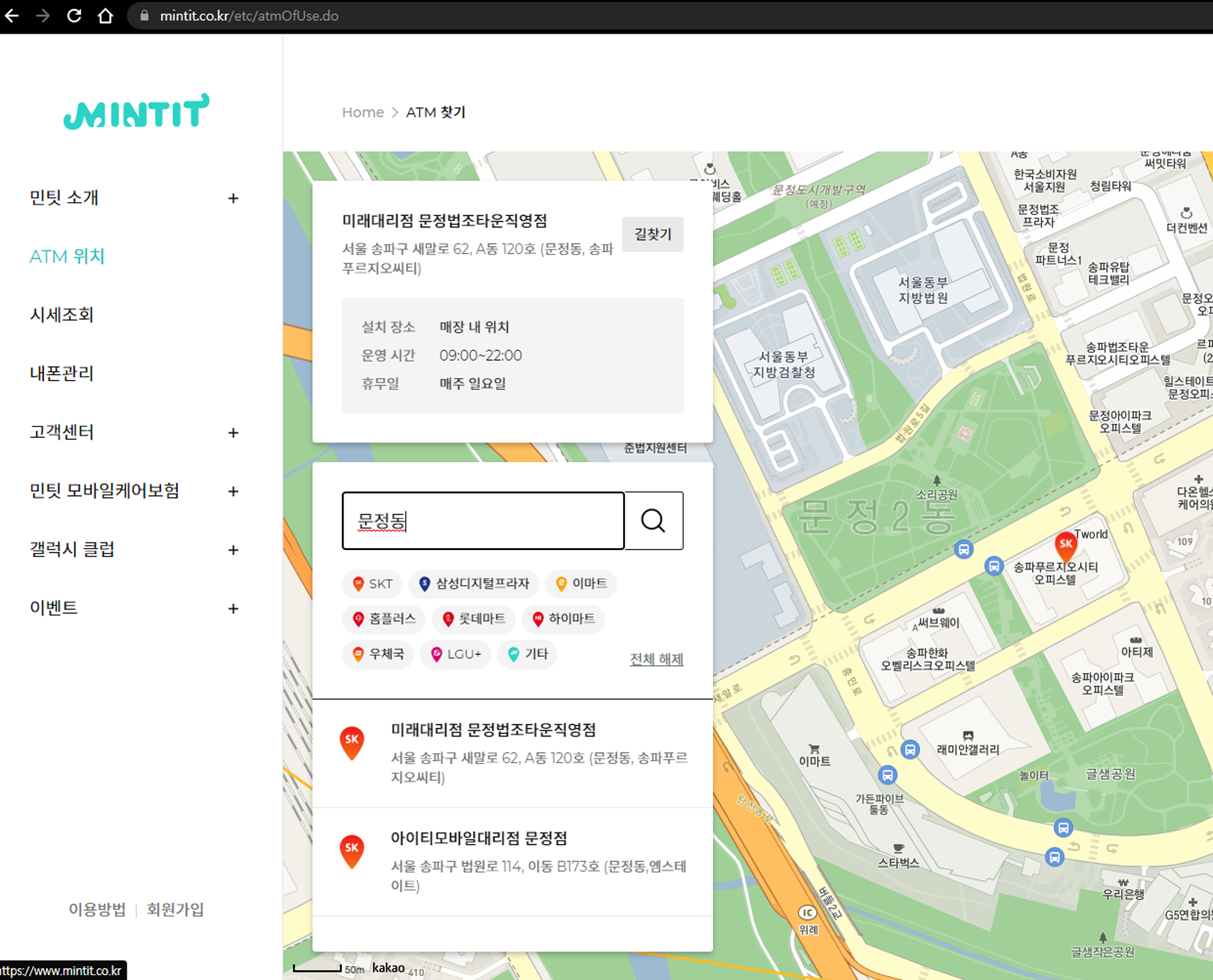Open the 내폰관리 menu item
The width and height of the screenshot is (1213, 980).
pyautogui.click(x=61, y=373)
